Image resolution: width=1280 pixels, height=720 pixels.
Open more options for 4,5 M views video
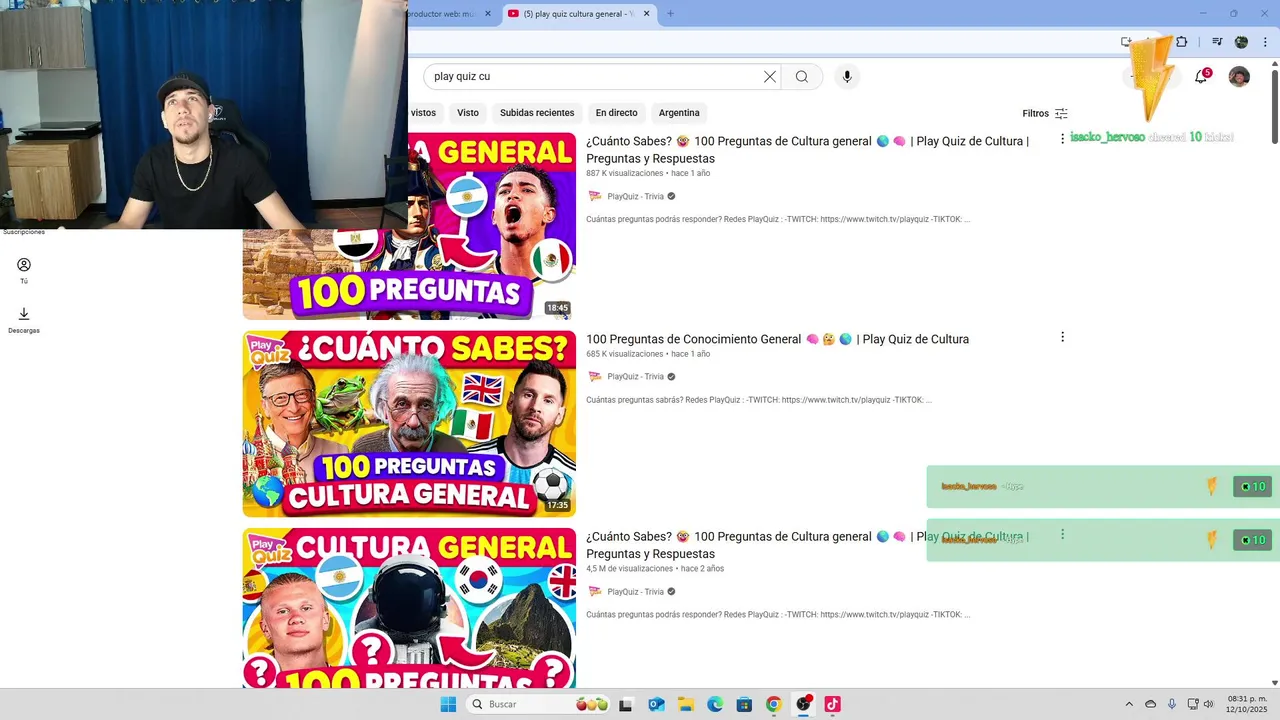(1062, 535)
